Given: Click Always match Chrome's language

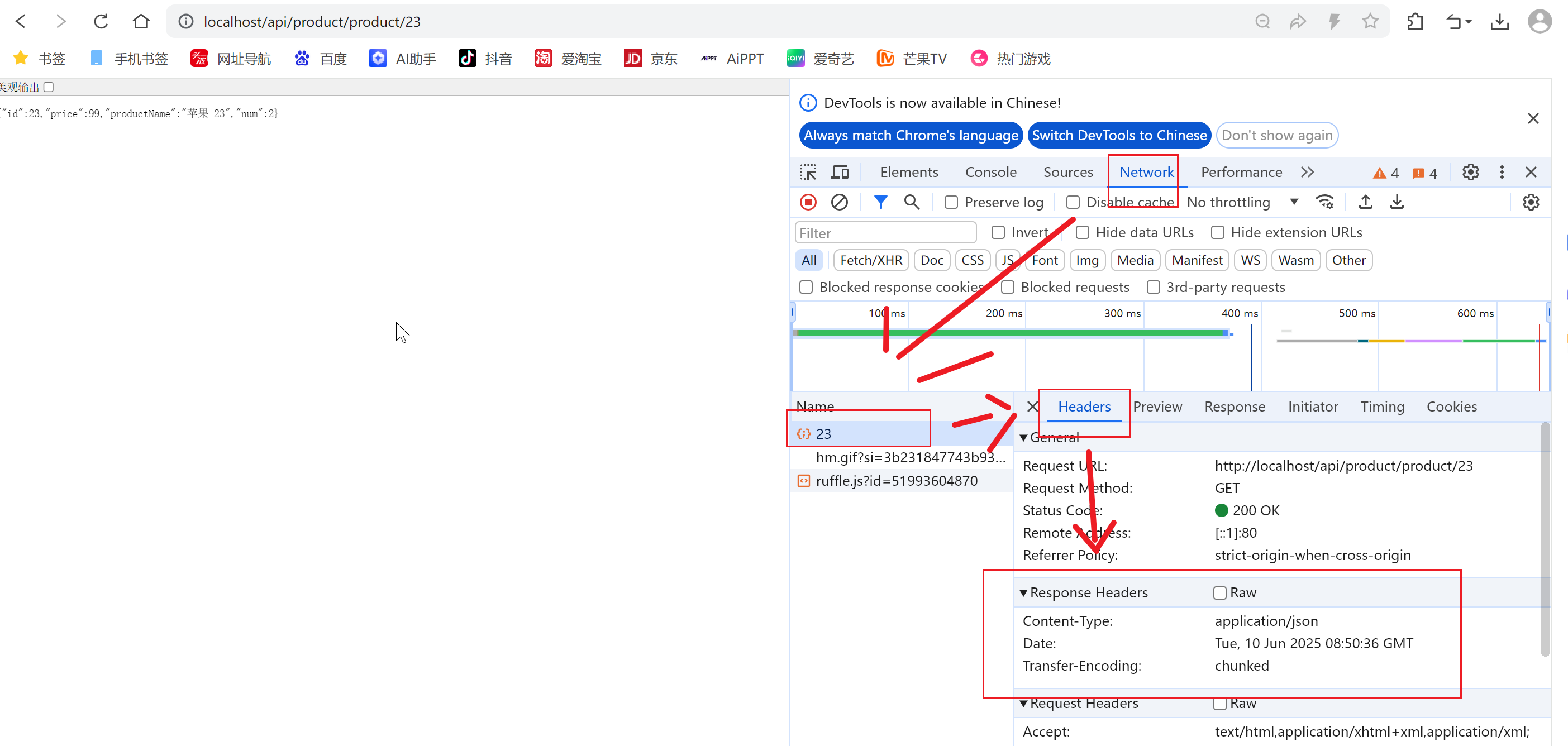Looking at the screenshot, I should (911, 135).
